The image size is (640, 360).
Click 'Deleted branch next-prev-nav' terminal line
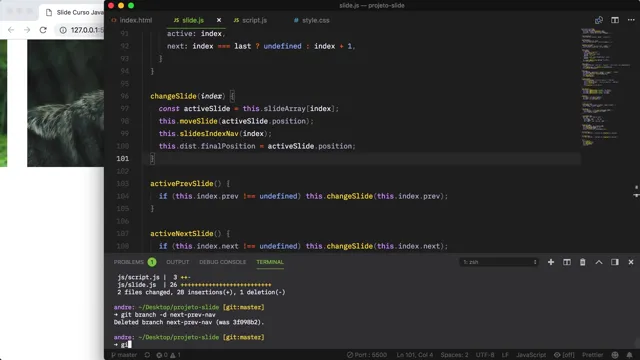coord(189,322)
